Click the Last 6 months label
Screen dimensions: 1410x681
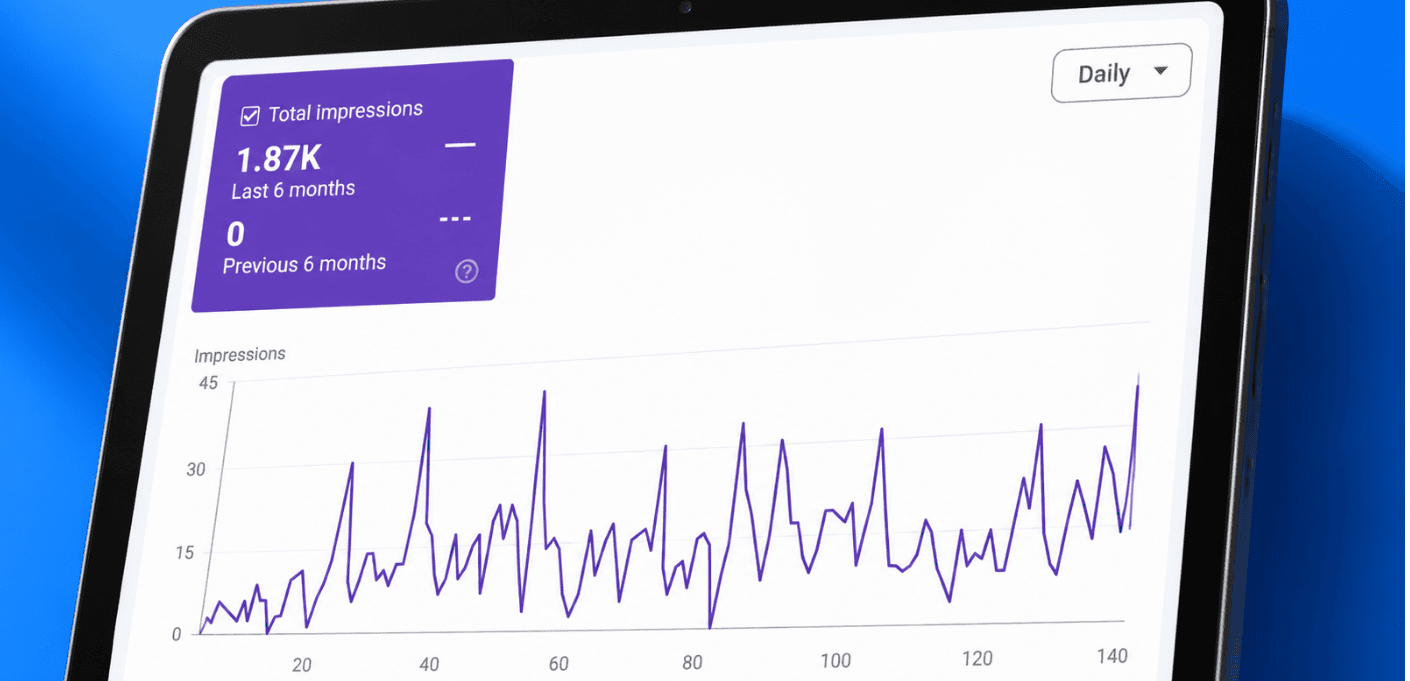coord(293,189)
